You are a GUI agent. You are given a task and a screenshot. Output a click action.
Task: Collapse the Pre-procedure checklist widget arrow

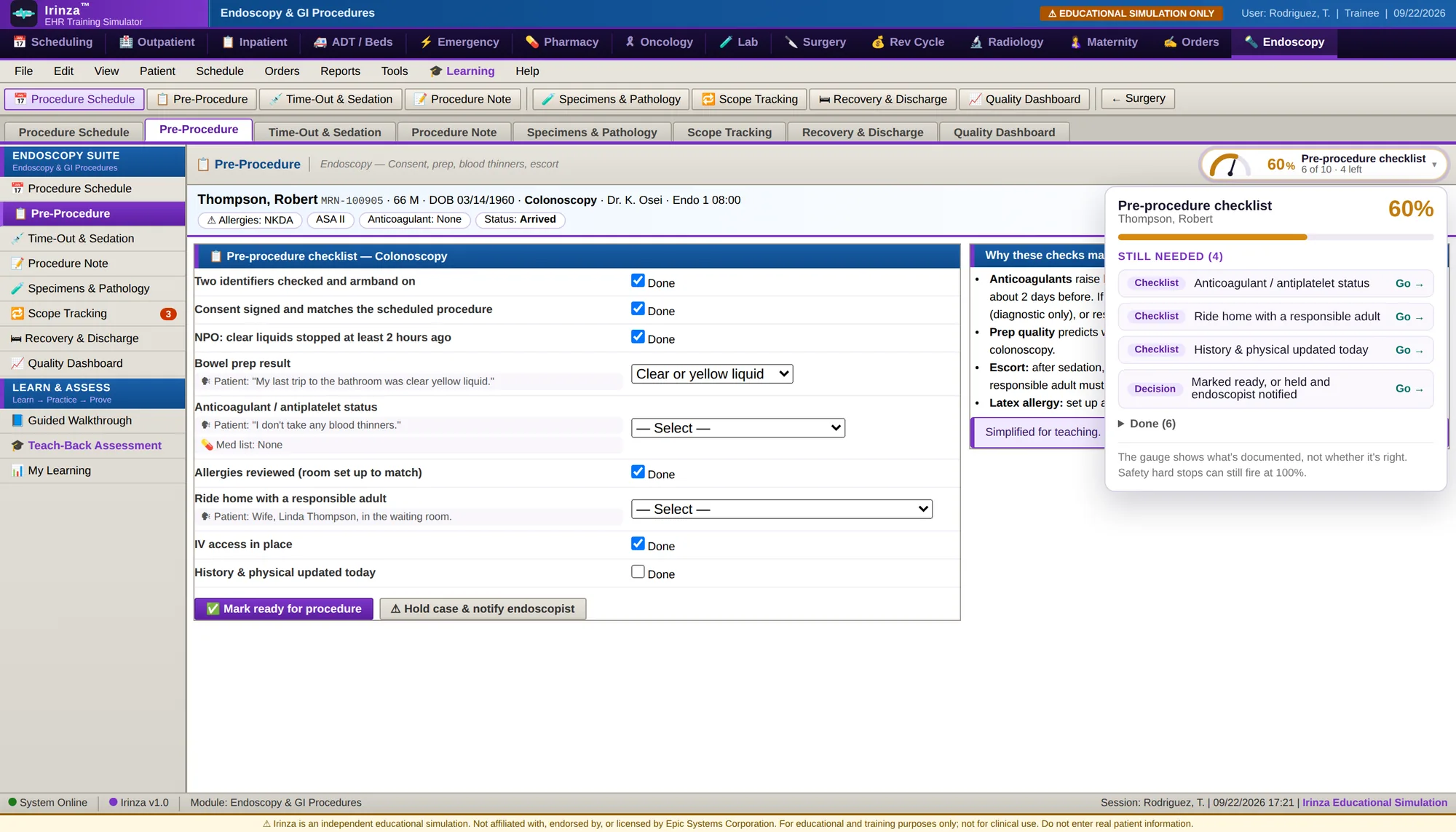coord(1434,165)
